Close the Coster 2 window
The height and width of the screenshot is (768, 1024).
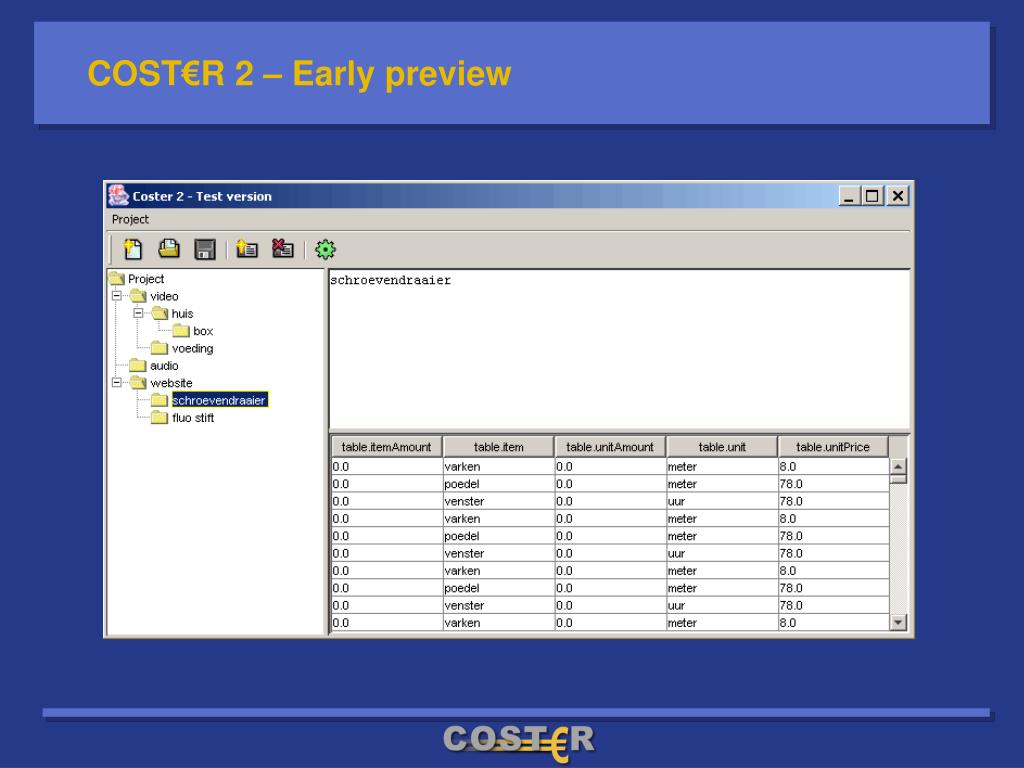(x=899, y=196)
